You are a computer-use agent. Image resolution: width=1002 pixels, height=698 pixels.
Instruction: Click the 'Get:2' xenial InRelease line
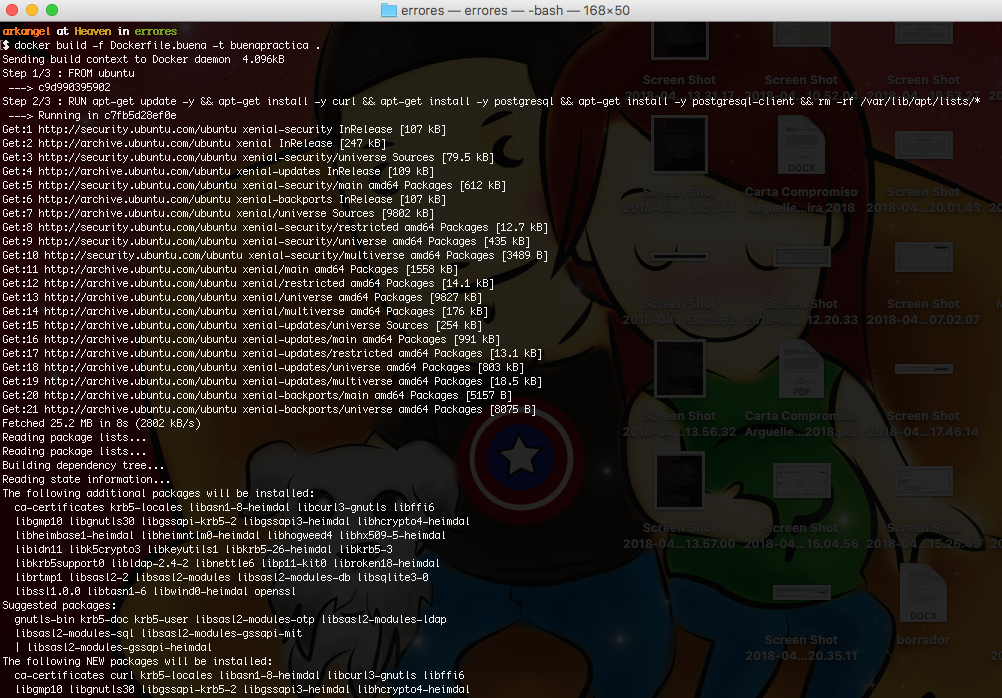coord(194,144)
